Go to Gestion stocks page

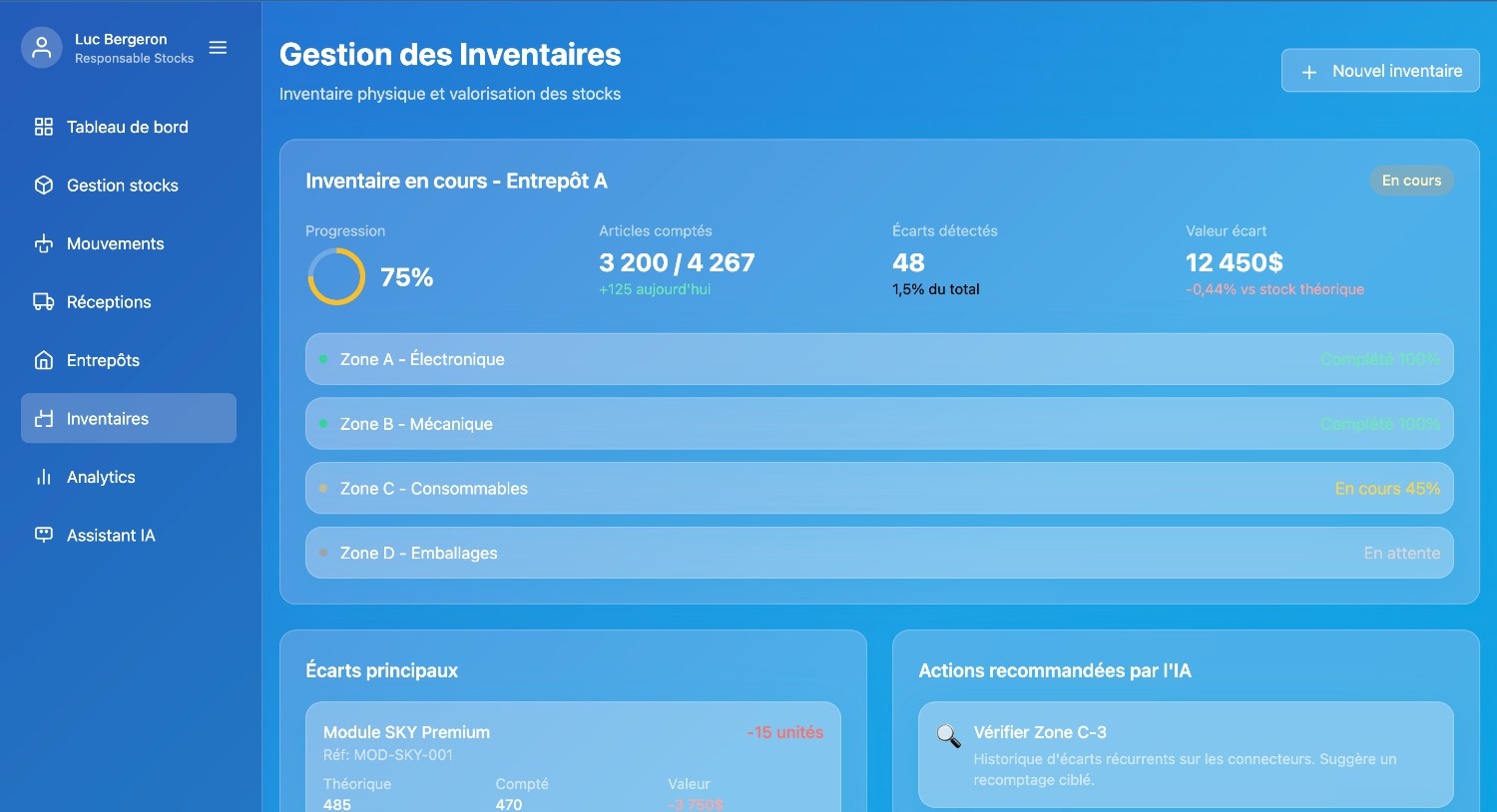tap(122, 186)
